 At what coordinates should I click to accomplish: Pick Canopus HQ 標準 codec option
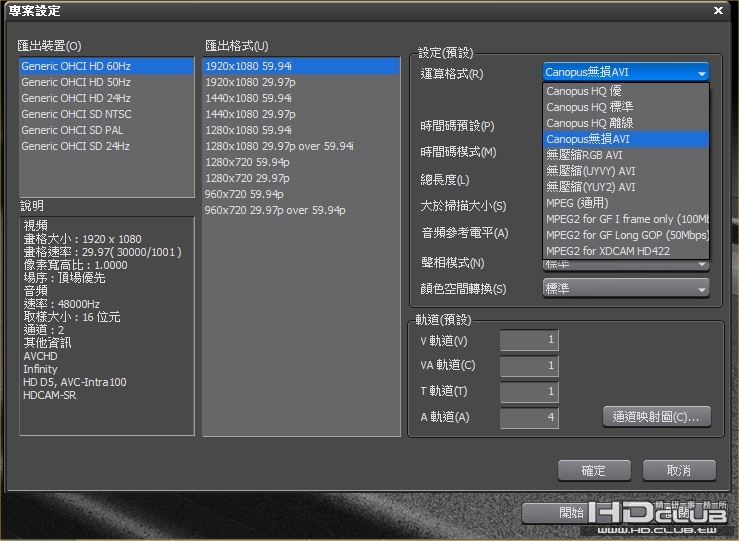[x=626, y=107]
